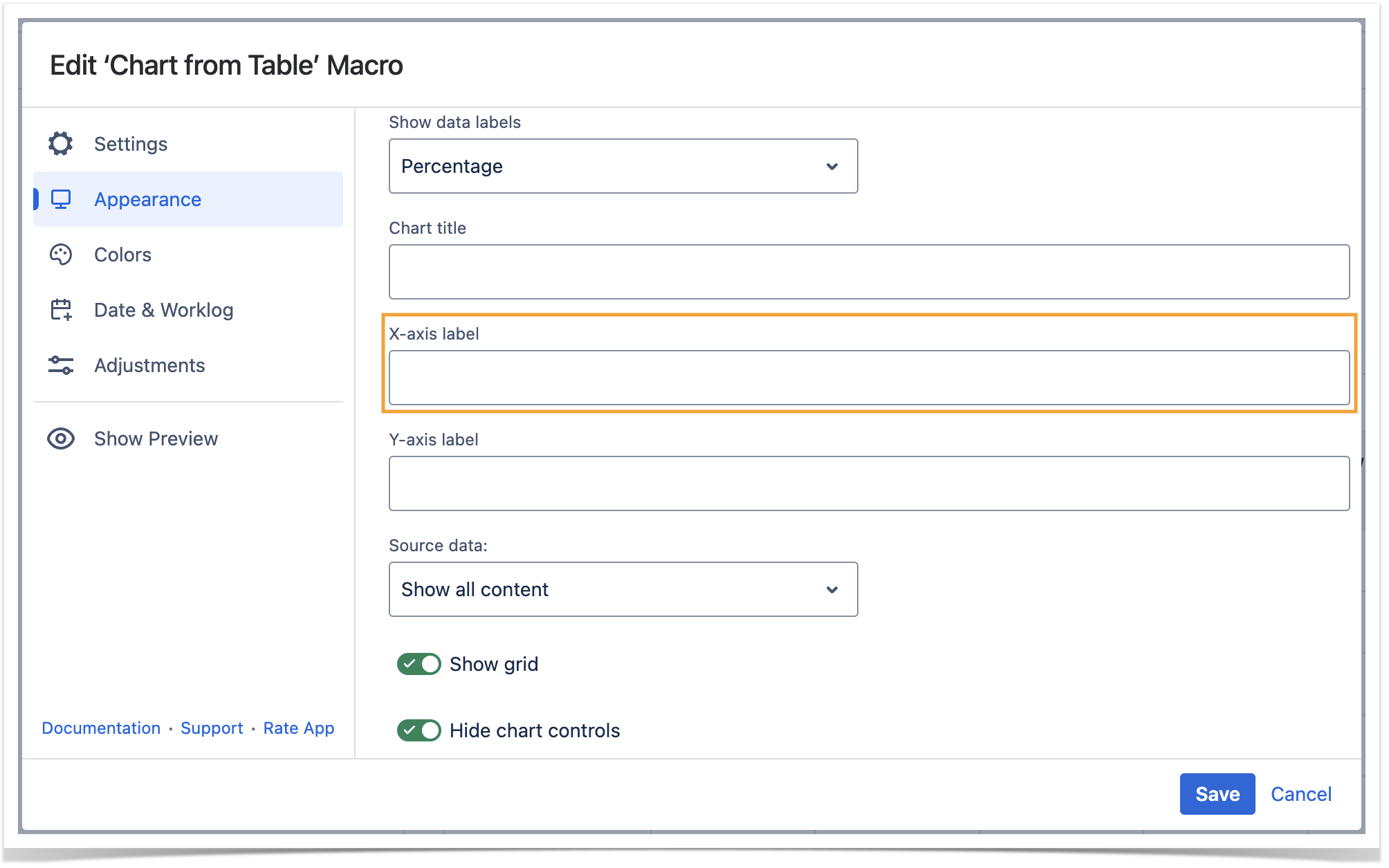
Task: Toggle the Show grid switch
Action: 419,664
